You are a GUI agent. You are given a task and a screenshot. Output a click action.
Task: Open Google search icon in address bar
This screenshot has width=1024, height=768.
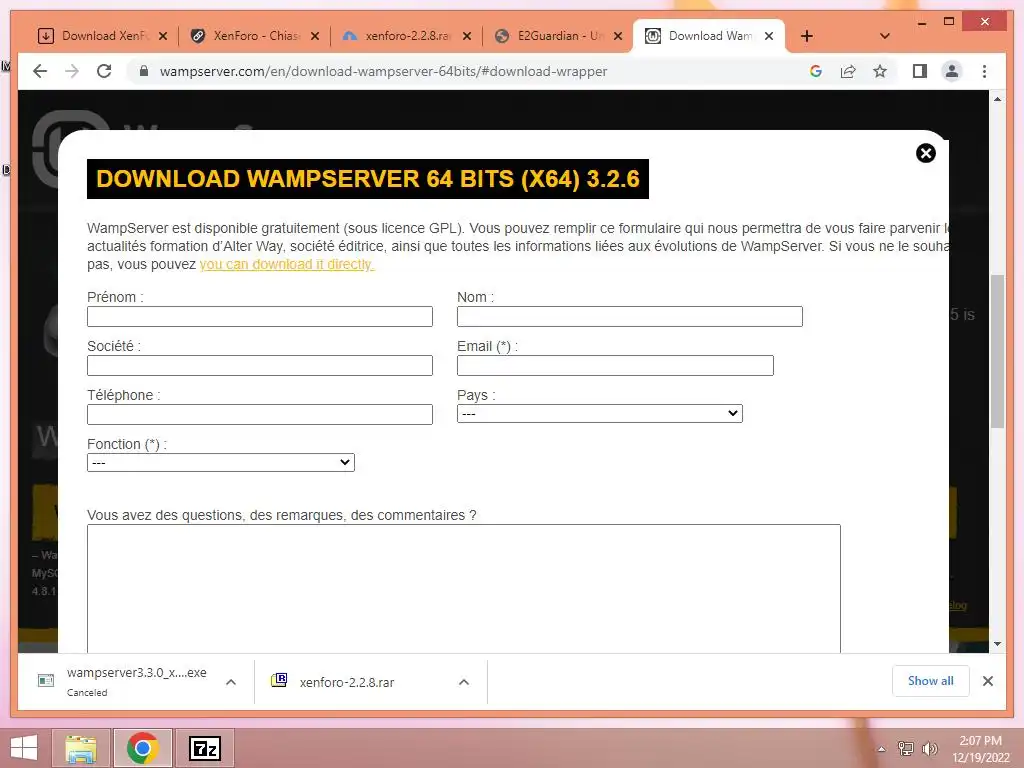pos(816,71)
